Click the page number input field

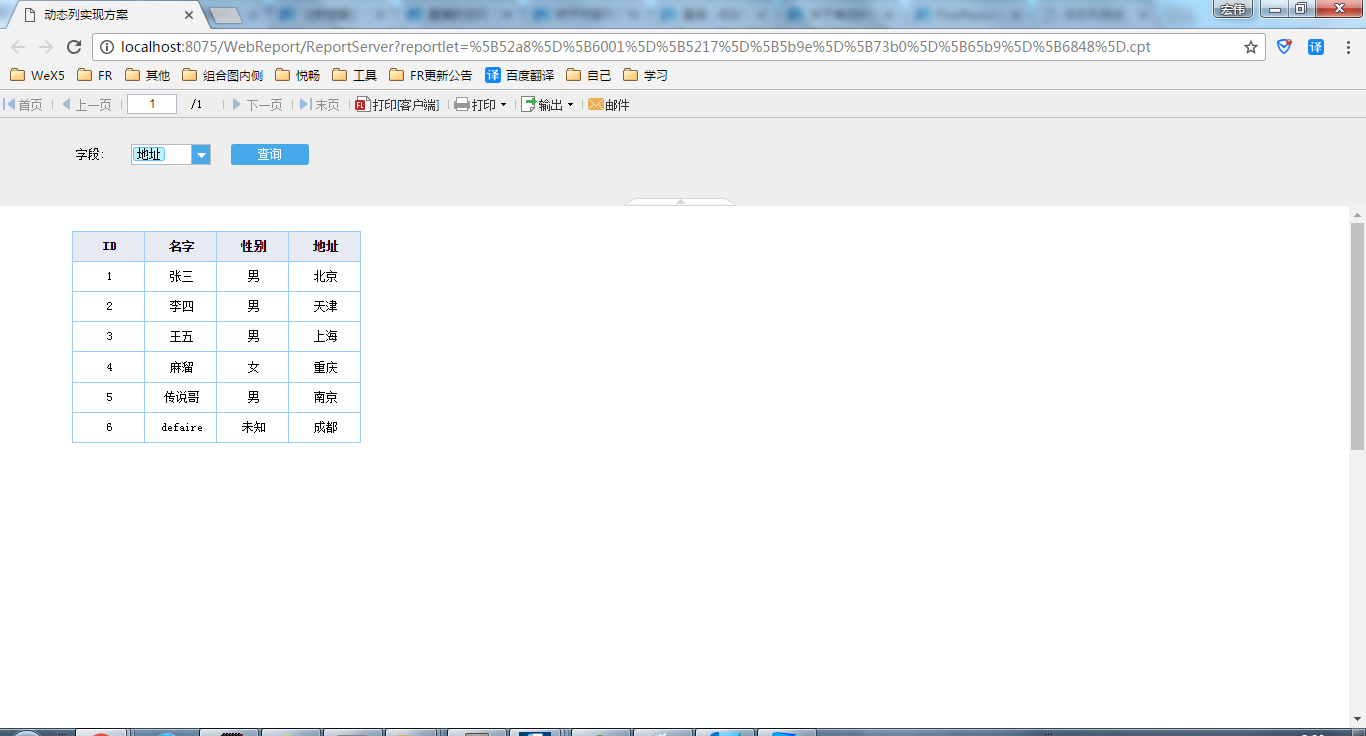[152, 104]
